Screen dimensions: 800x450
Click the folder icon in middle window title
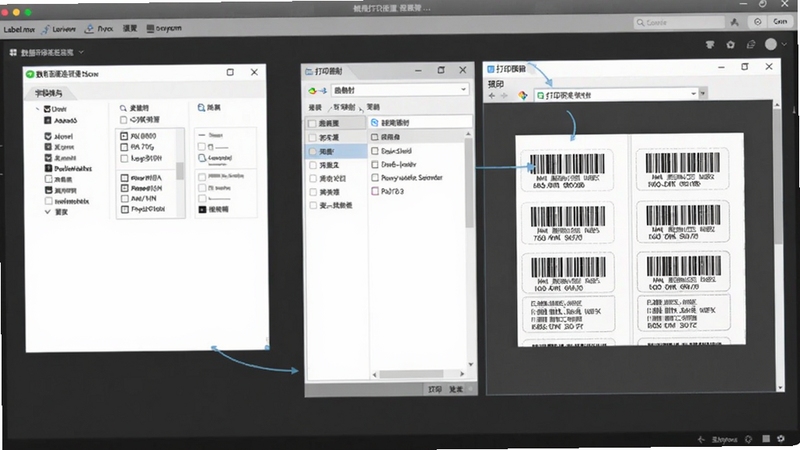coord(309,71)
